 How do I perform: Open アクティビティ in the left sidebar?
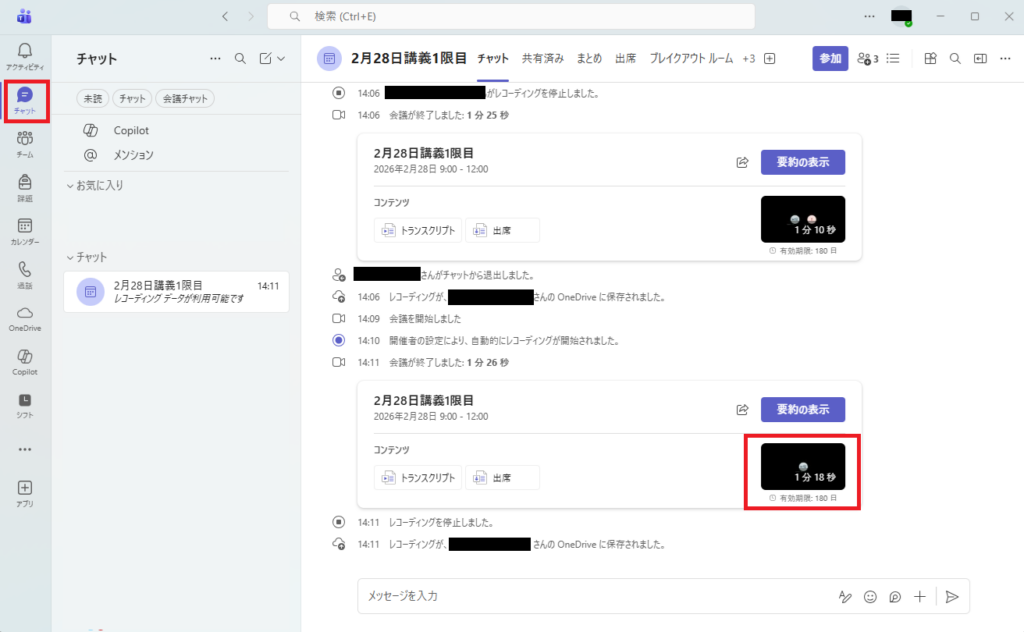tap(25, 55)
